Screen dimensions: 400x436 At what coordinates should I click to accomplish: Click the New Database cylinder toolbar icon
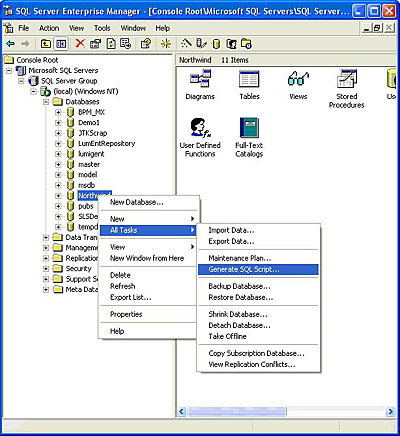click(x=216, y=44)
